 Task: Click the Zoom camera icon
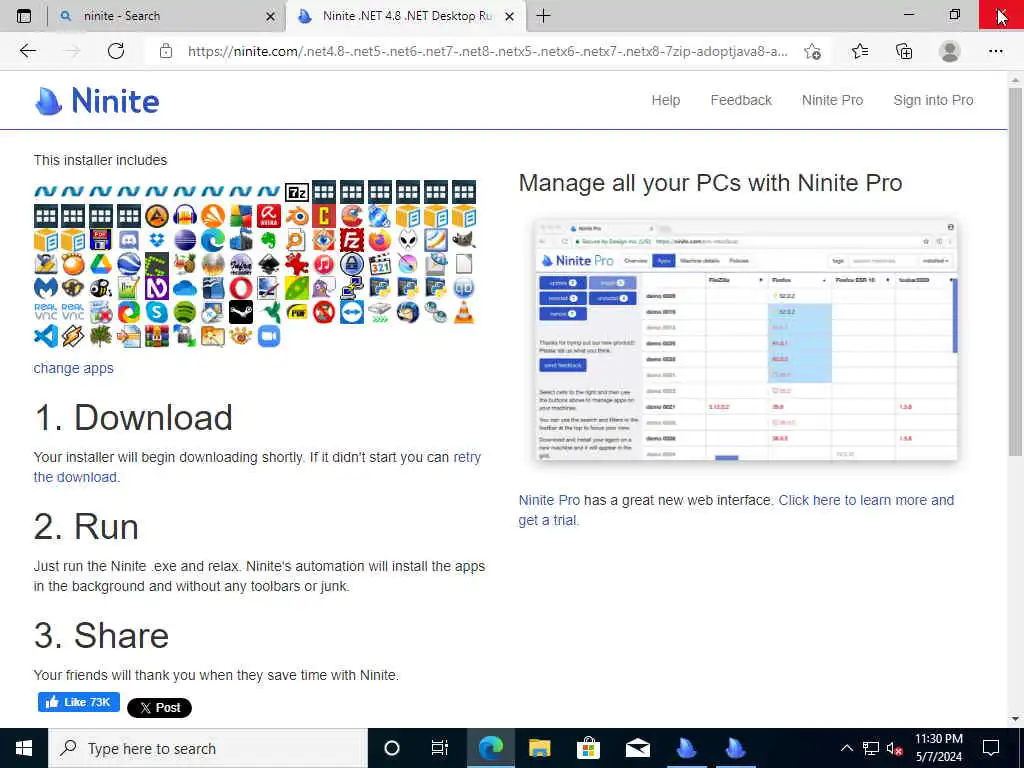pos(268,336)
